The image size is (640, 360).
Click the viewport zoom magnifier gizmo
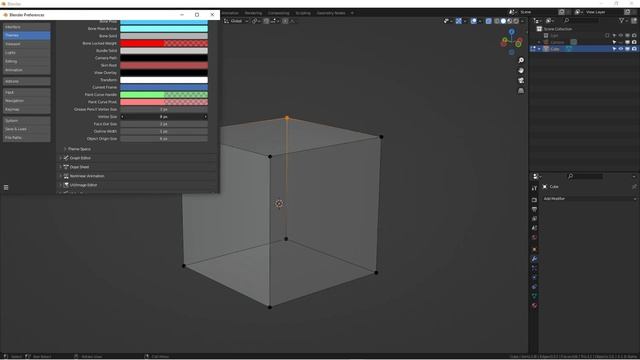pyautogui.click(x=521, y=60)
